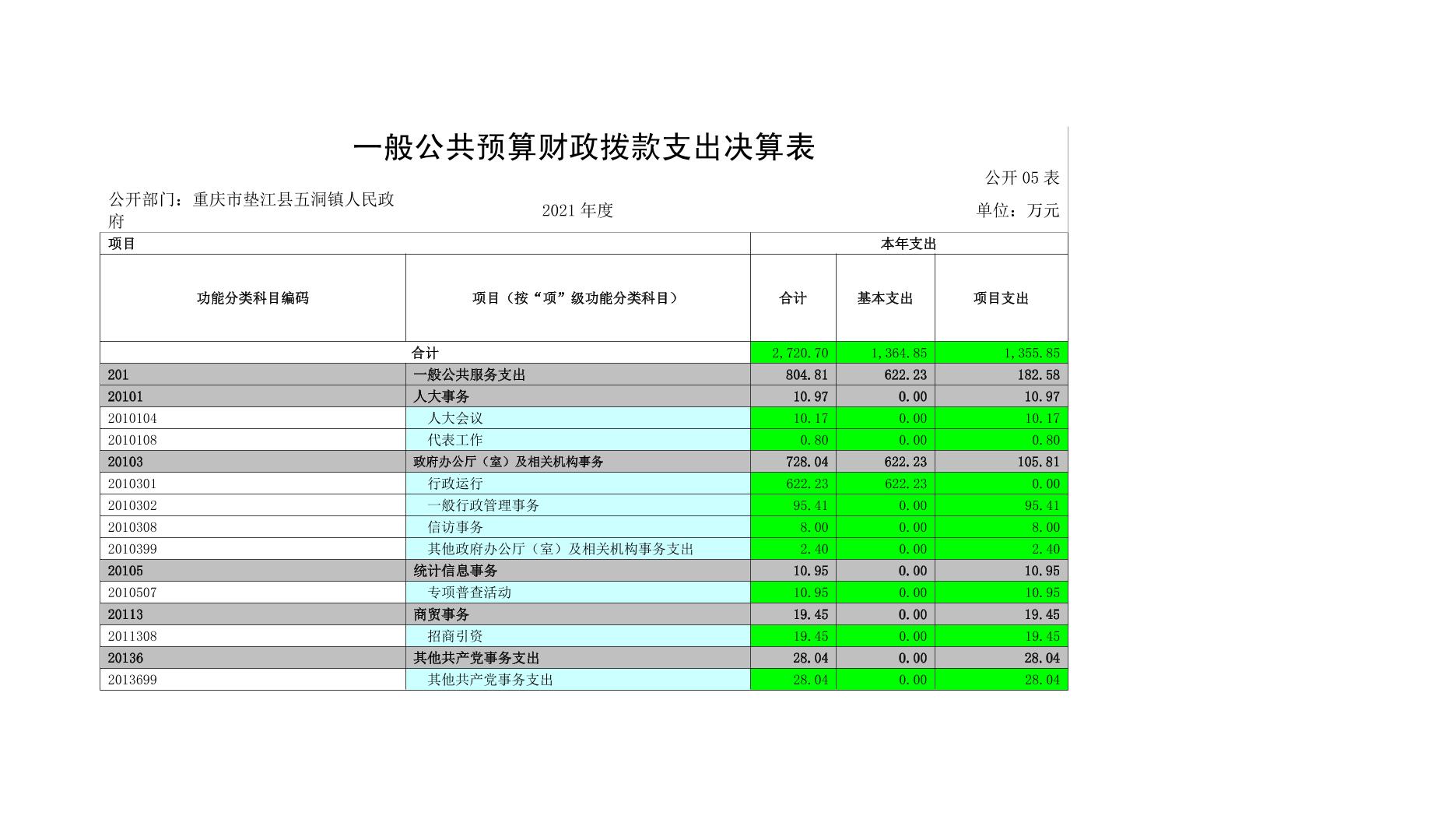Click the 单位：万元 text
Viewport: 1456px width, 837px height.
tap(1018, 210)
